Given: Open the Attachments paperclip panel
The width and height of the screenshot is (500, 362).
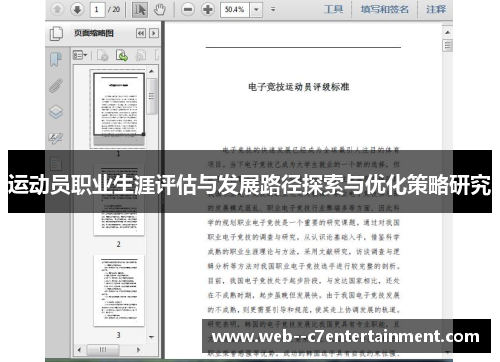Looking at the screenshot, I should click(56, 86).
